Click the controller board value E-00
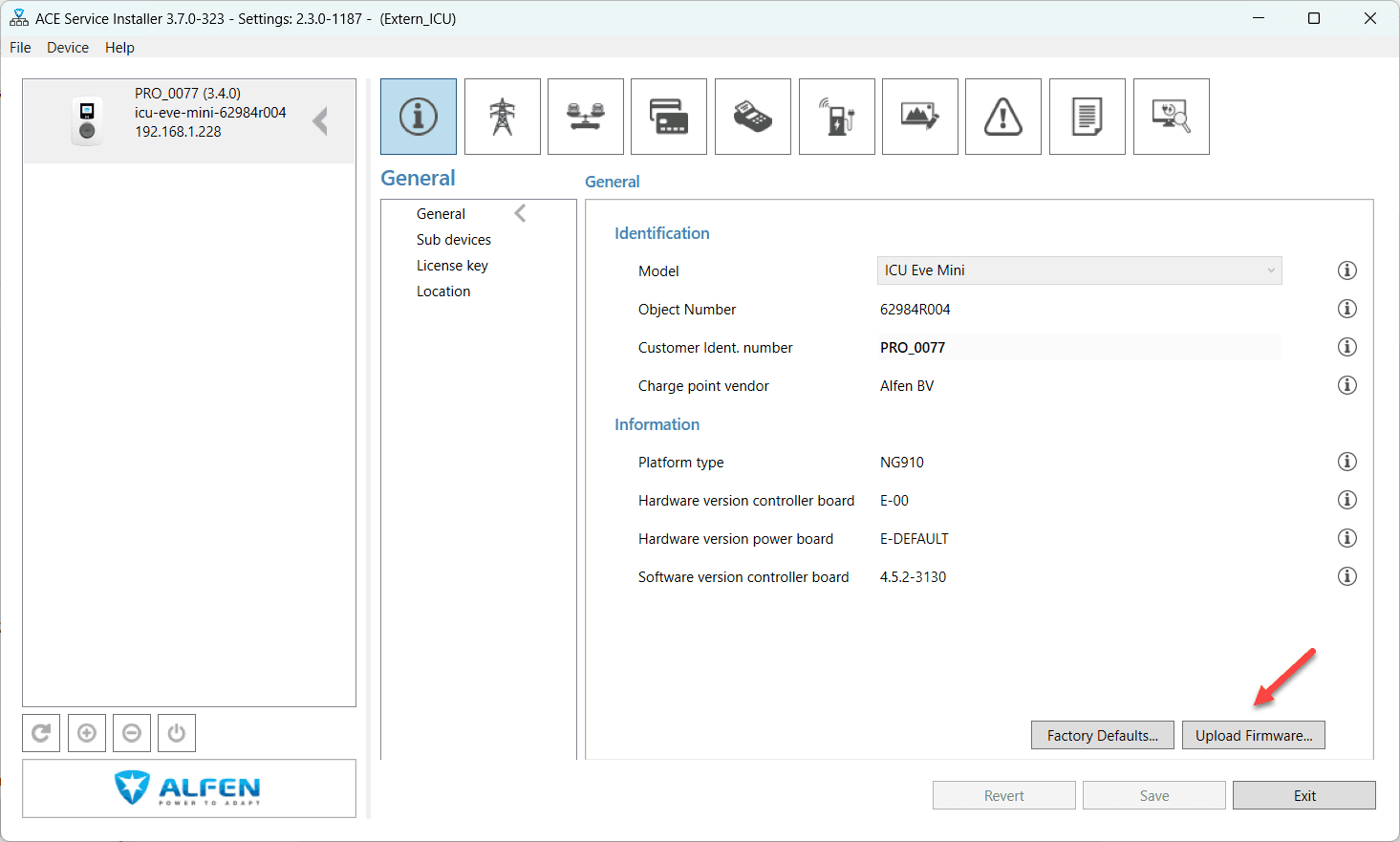The width and height of the screenshot is (1400, 842). tap(894, 501)
